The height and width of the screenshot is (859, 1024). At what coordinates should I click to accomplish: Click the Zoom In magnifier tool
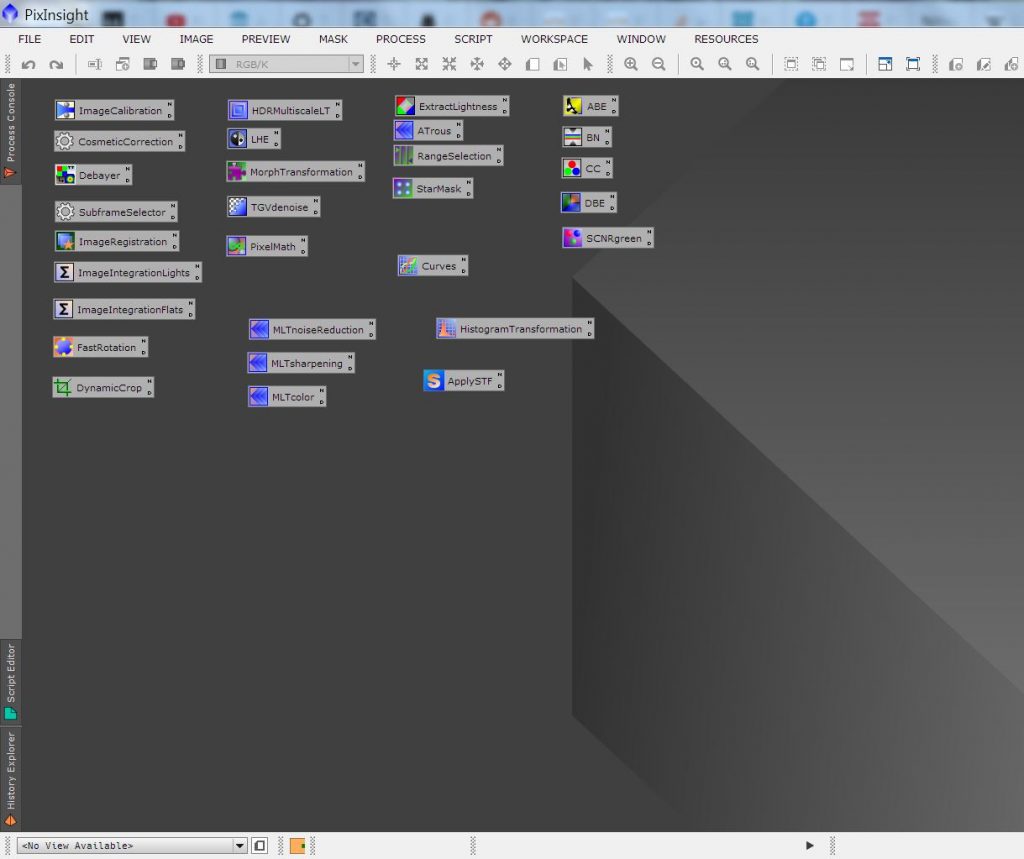point(631,65)
